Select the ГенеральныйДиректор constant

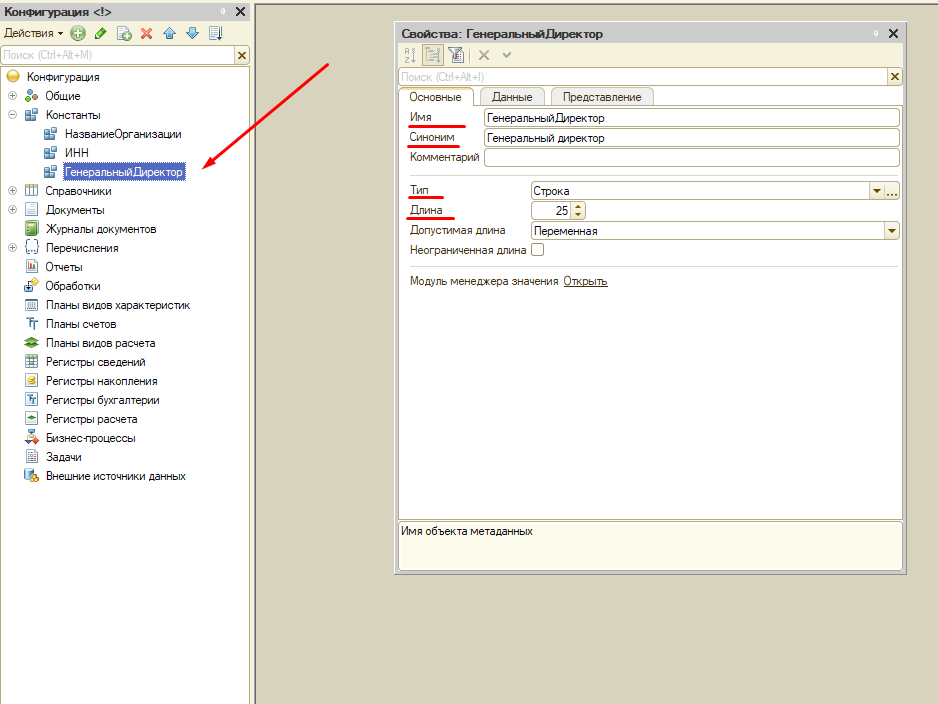(x=124, y=172)
